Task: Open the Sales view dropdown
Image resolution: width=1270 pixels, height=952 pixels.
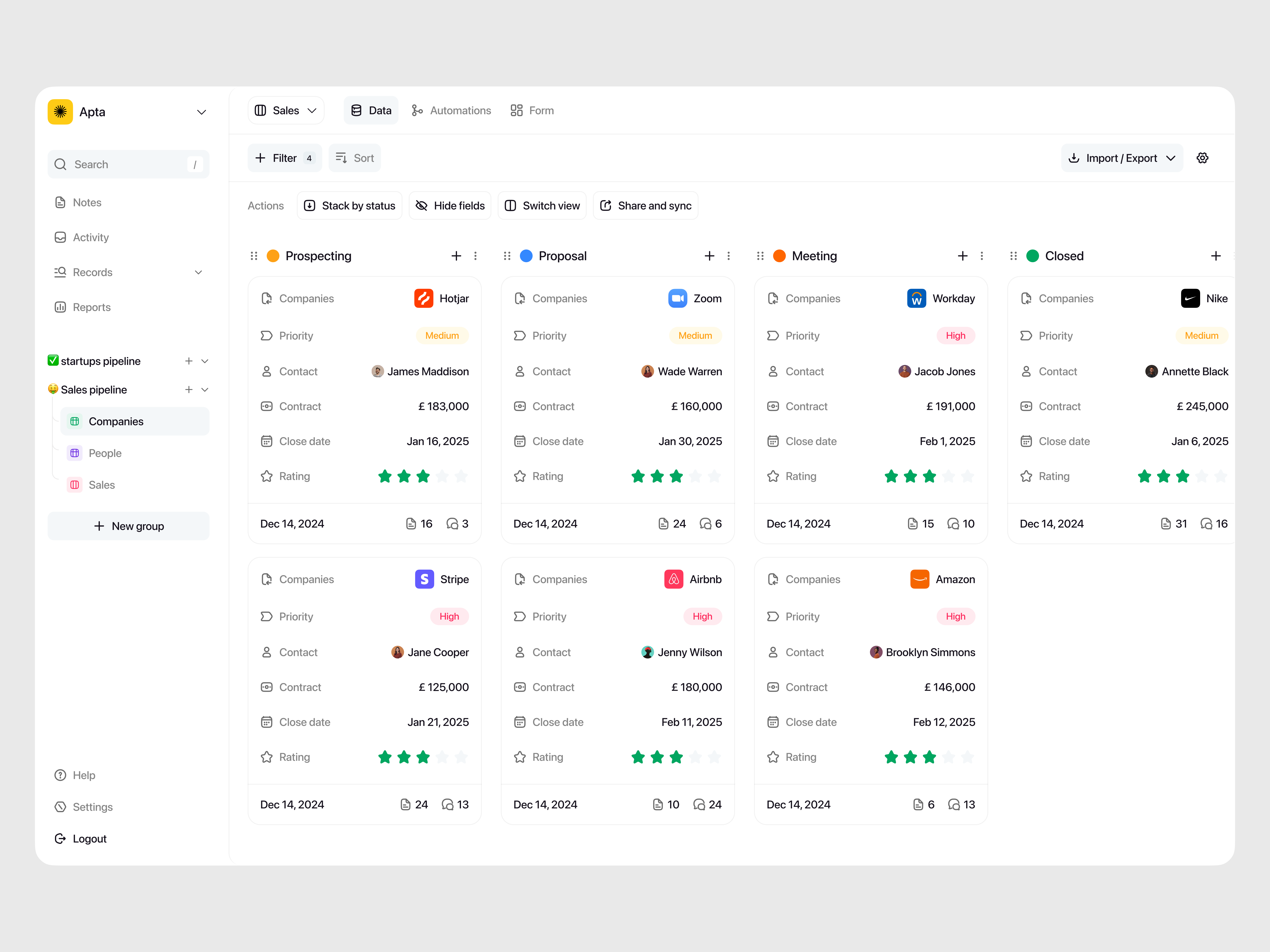Action: 286,110
